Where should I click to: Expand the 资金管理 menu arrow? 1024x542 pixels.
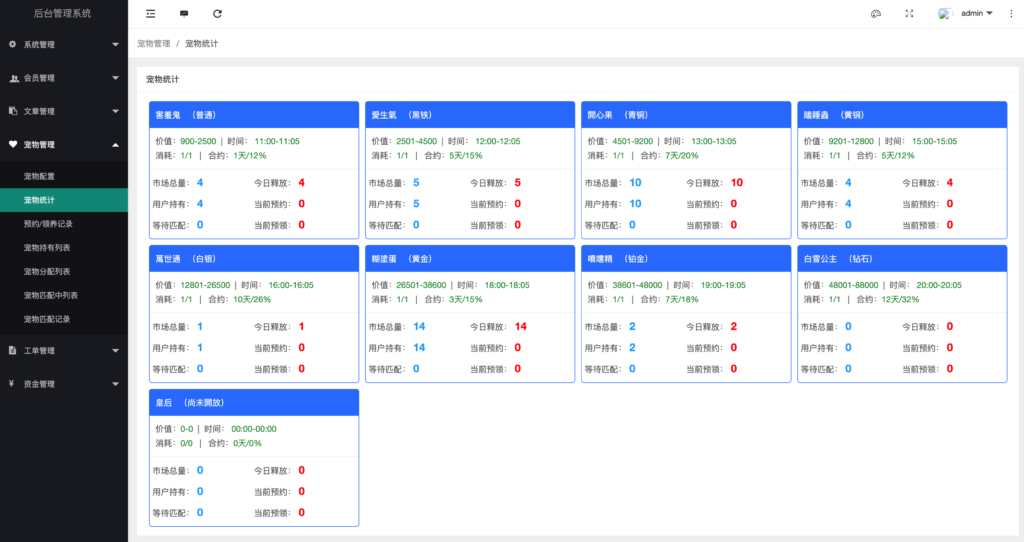click(x=116, y=384)
